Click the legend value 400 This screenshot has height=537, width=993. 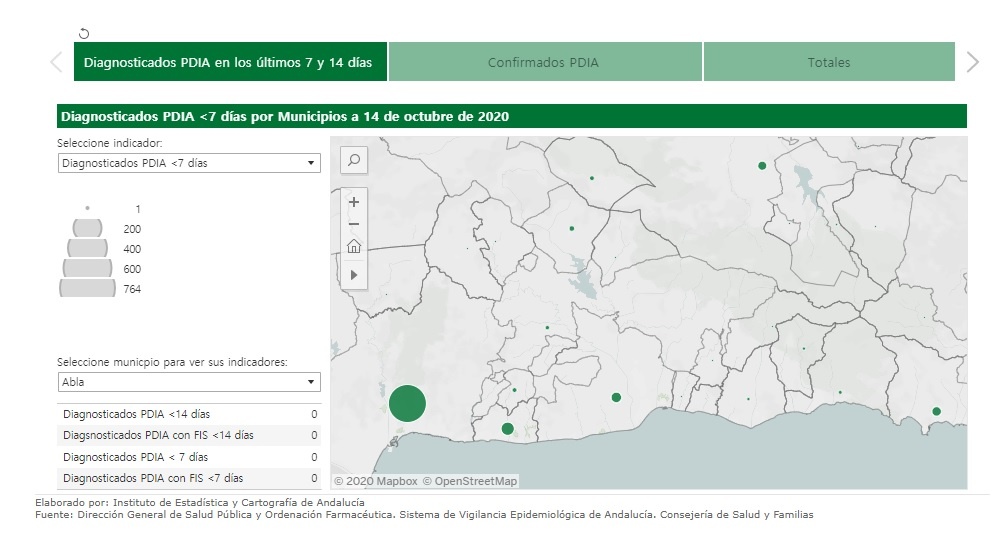[x=132, y=249]
